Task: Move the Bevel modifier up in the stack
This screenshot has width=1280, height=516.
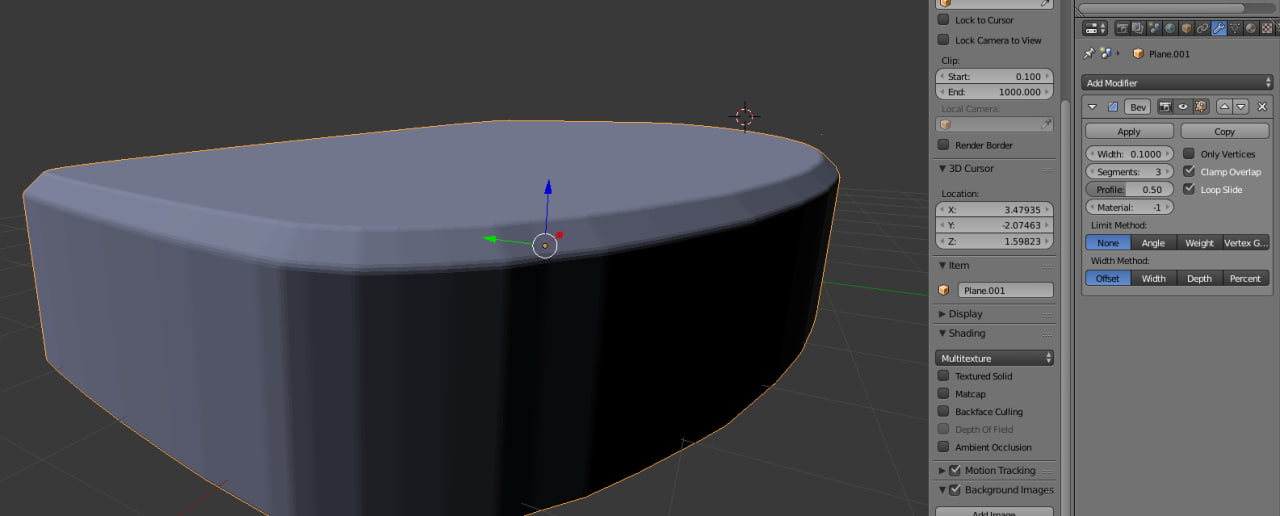Action: click(1225, 107)
